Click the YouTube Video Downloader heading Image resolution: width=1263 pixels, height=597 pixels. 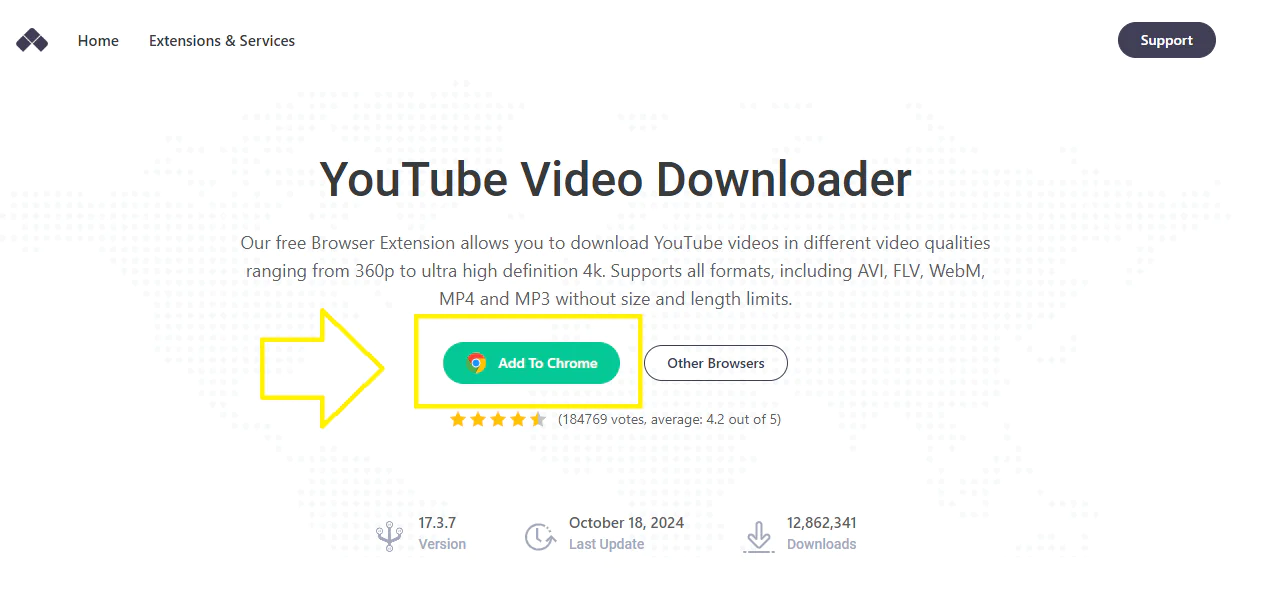point(616,180)
